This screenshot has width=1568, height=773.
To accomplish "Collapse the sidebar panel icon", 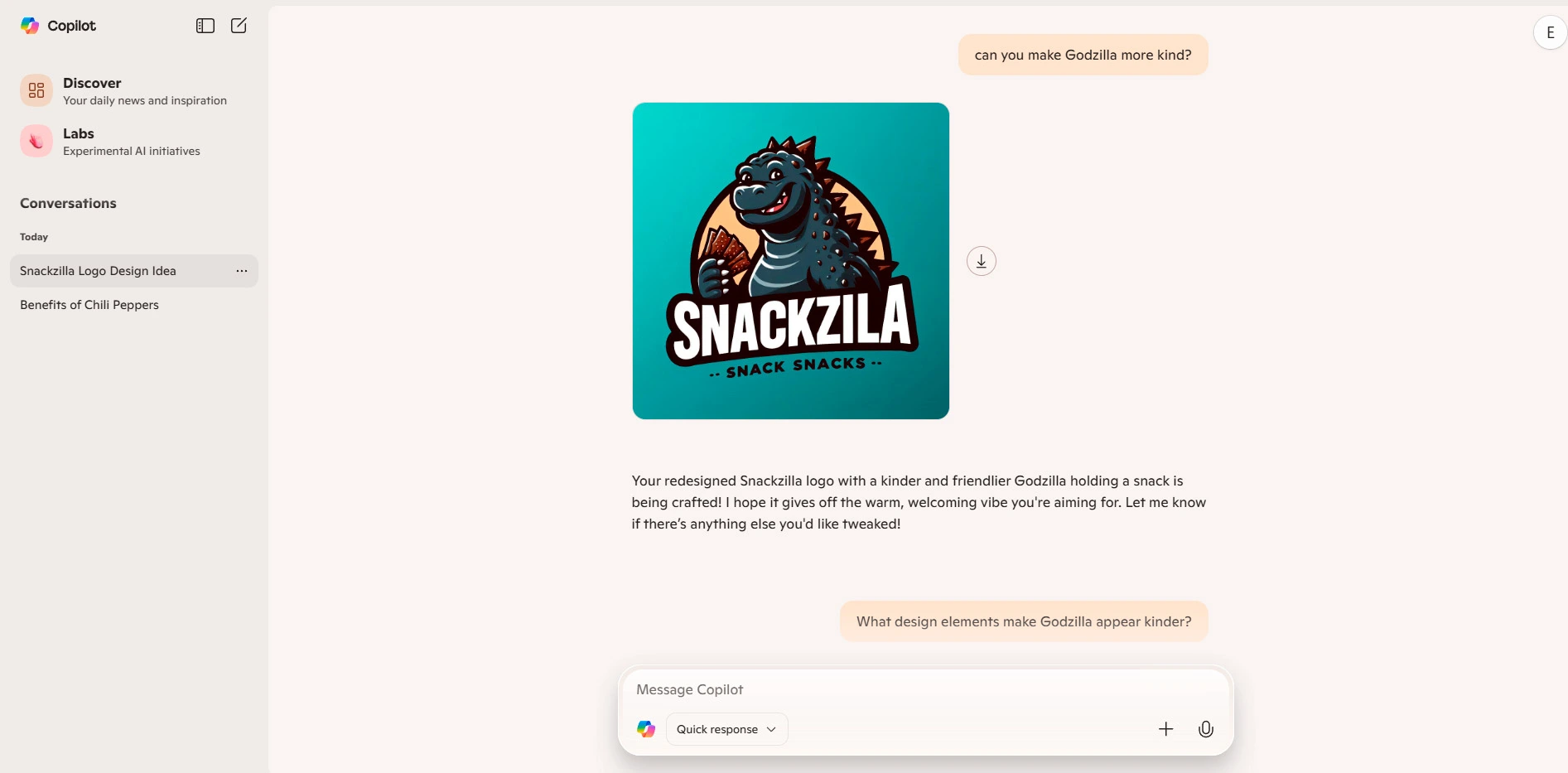I will 205,26.
